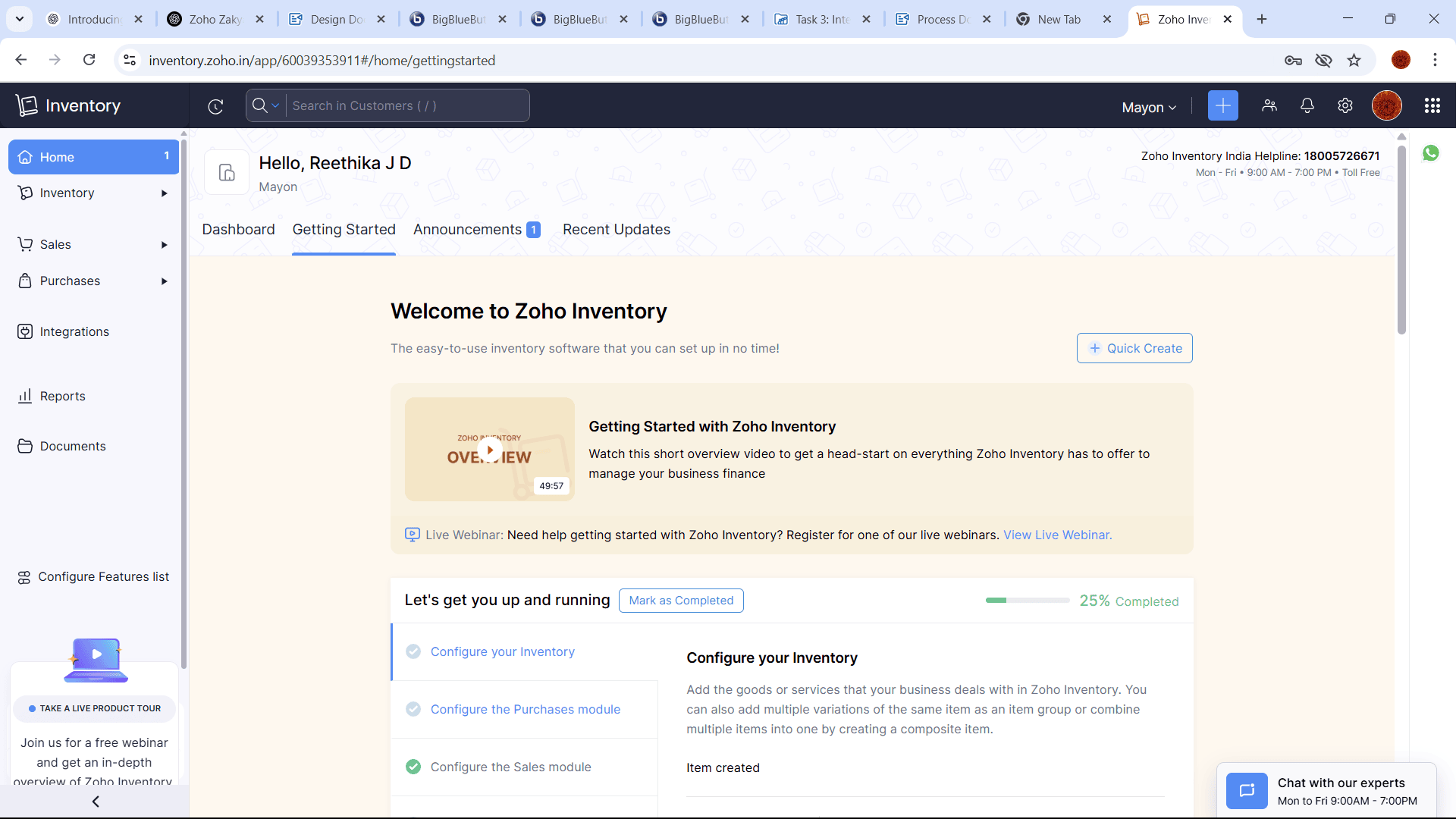Bookmark this page with star icon
The height and width of the screenshot is (819, 1456).
pyautogui.click(x=1354, y=60)
